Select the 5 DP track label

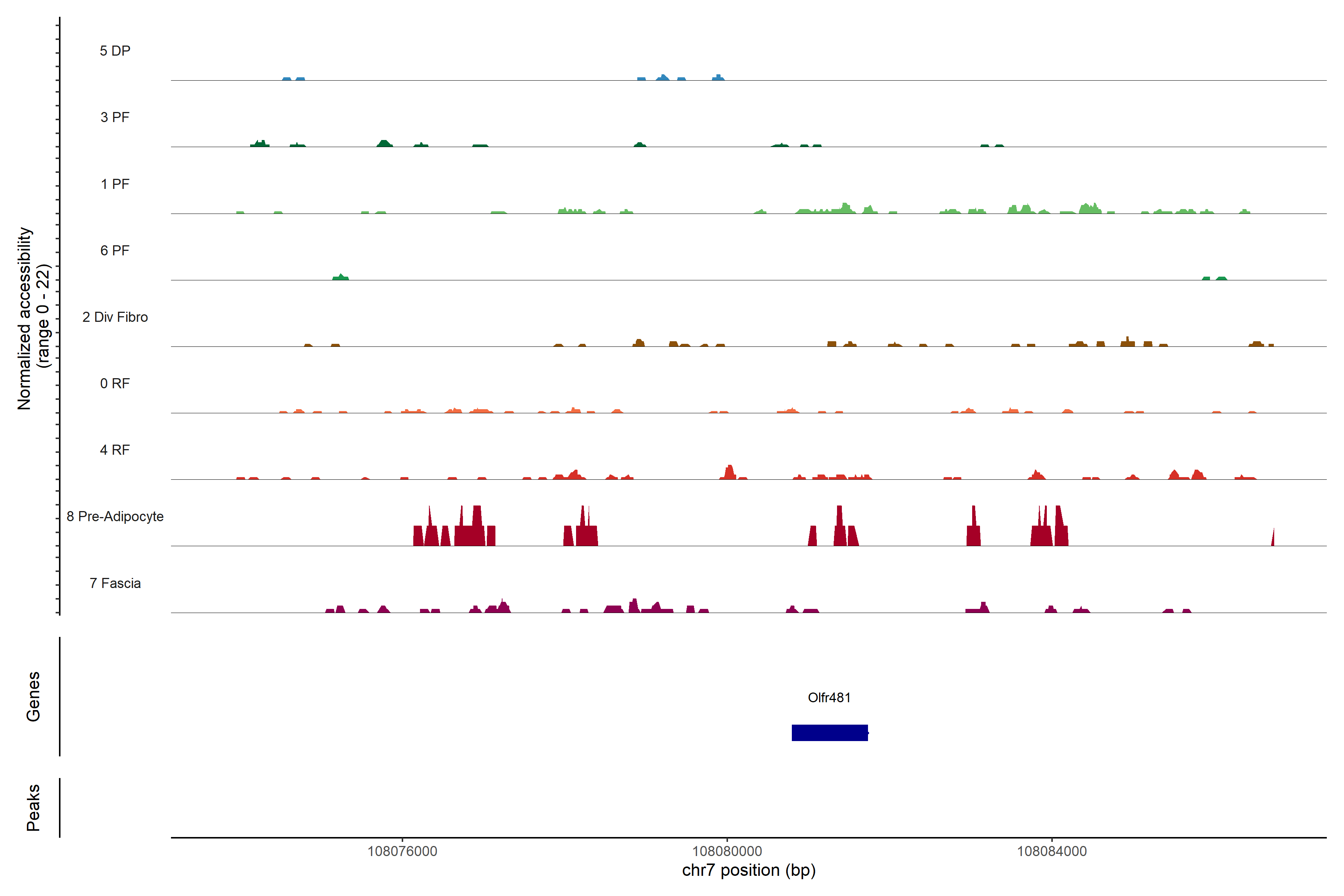[115, 51]
